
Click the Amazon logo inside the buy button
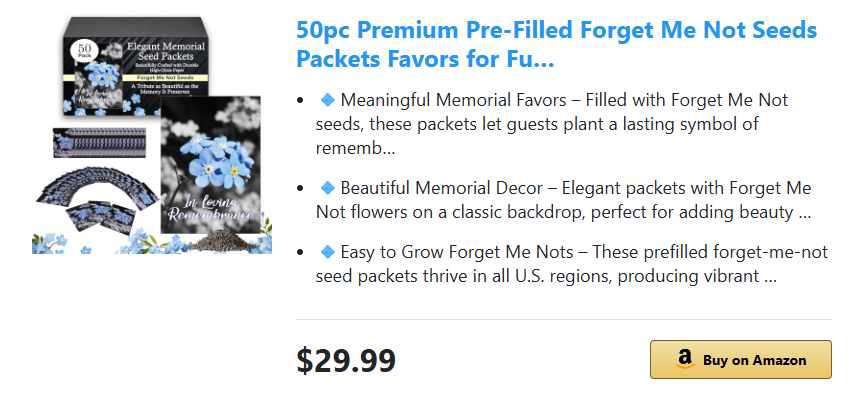684,360
